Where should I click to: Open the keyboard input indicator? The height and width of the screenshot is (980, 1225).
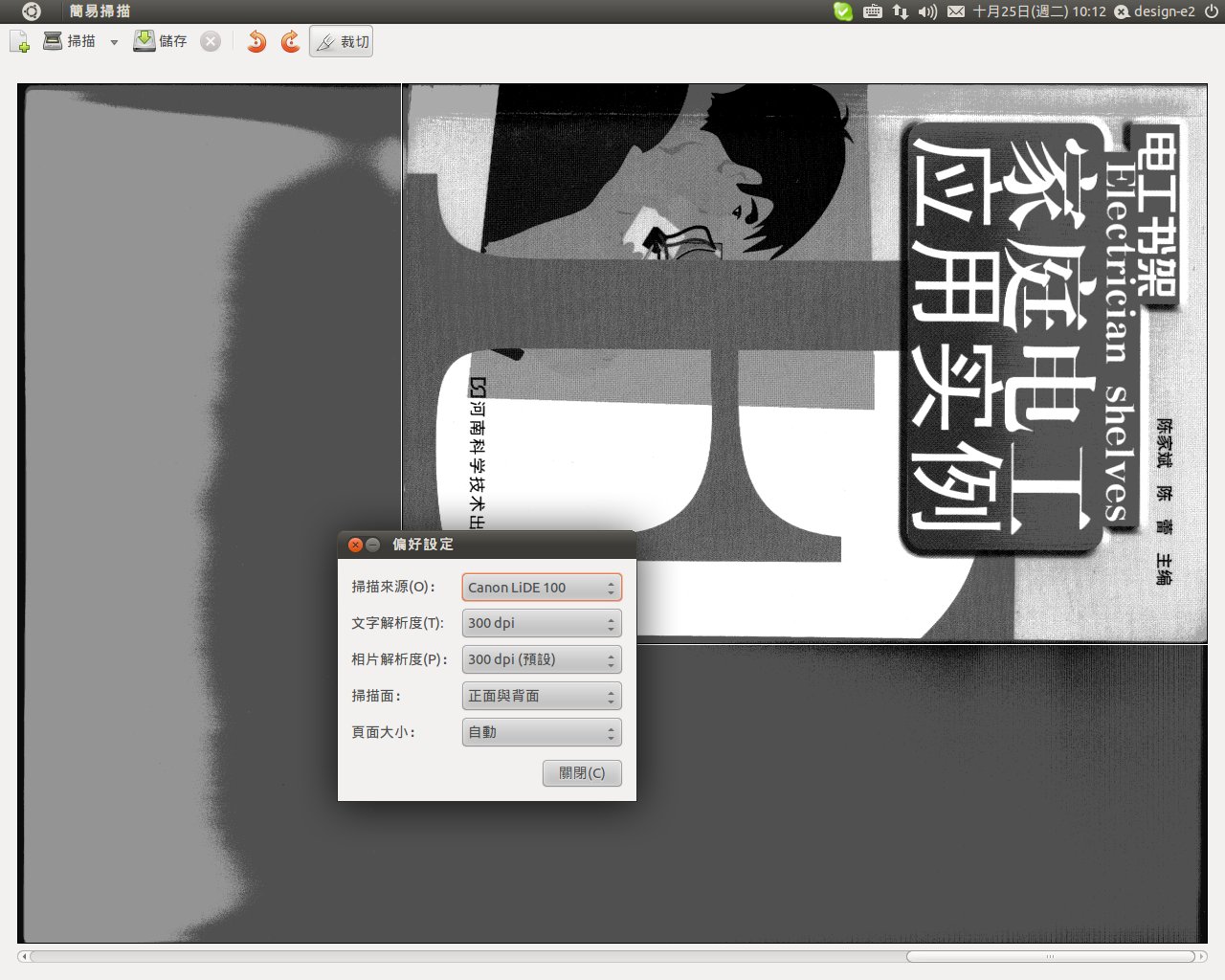(873, 11)
